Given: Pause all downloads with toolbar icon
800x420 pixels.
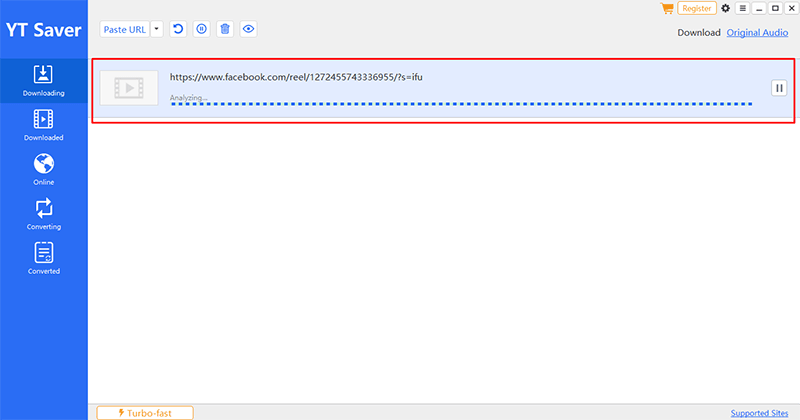Looking at the screenshot, I should pyautogui.click(x=202, y=29).
